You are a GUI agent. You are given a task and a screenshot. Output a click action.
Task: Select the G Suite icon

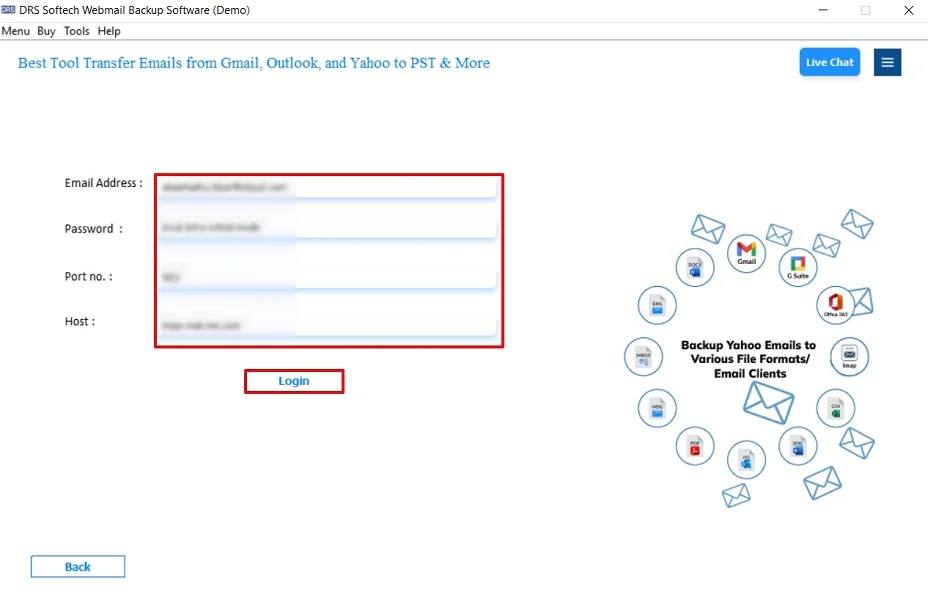(797, 267)
